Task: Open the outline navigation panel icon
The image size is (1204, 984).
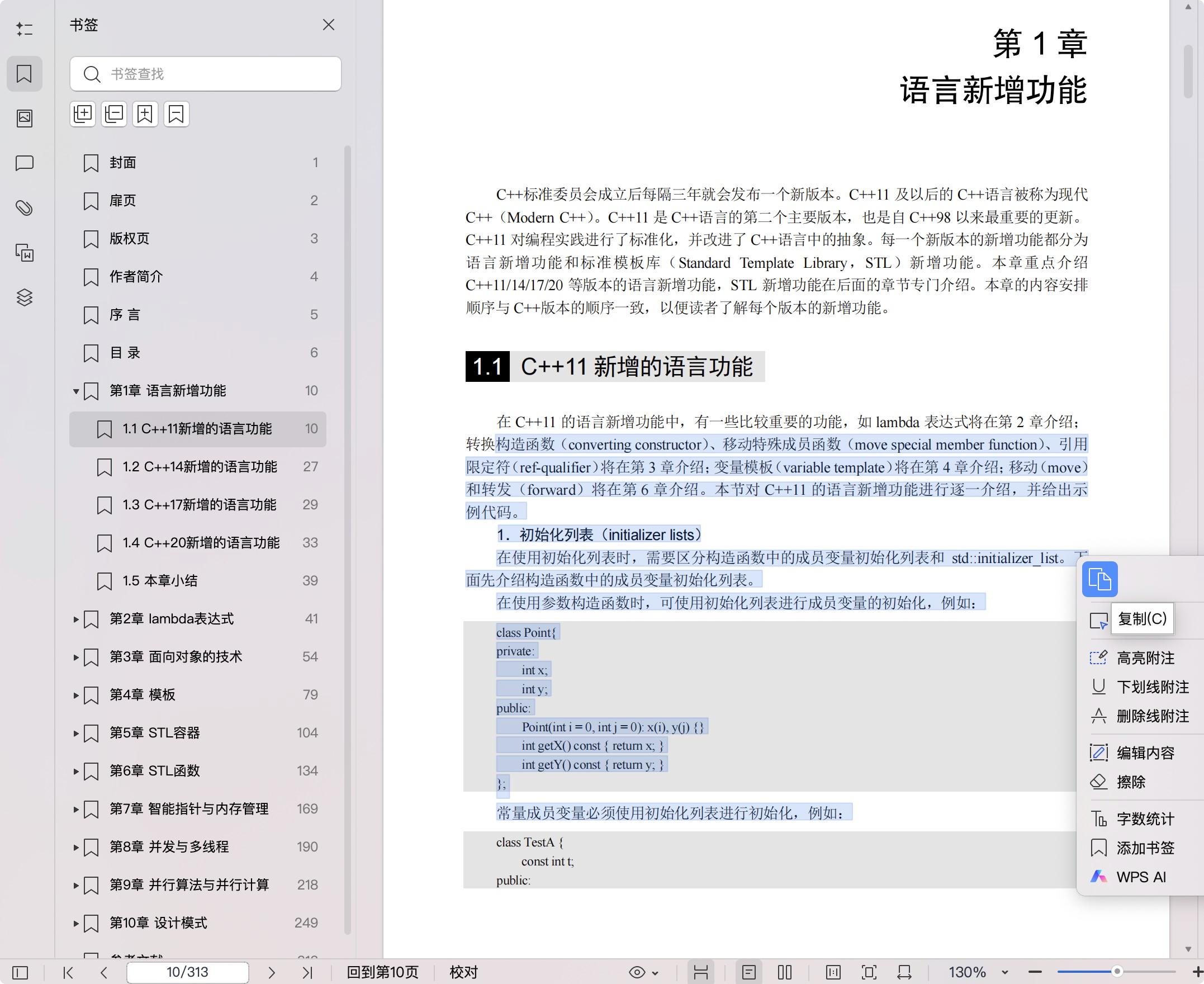Action: click(25, 29)
